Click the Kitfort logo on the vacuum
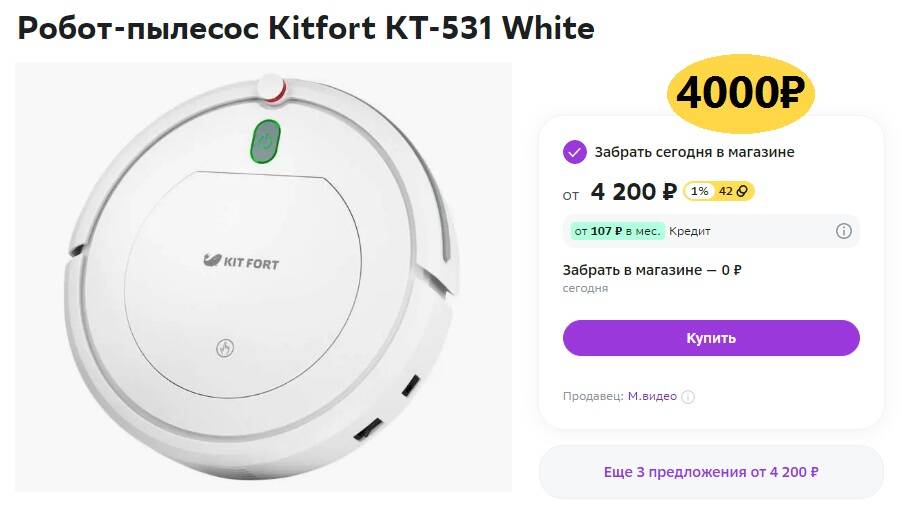This screenshot has width=908, height=508. pyautogui.click(x=241, y=262)
